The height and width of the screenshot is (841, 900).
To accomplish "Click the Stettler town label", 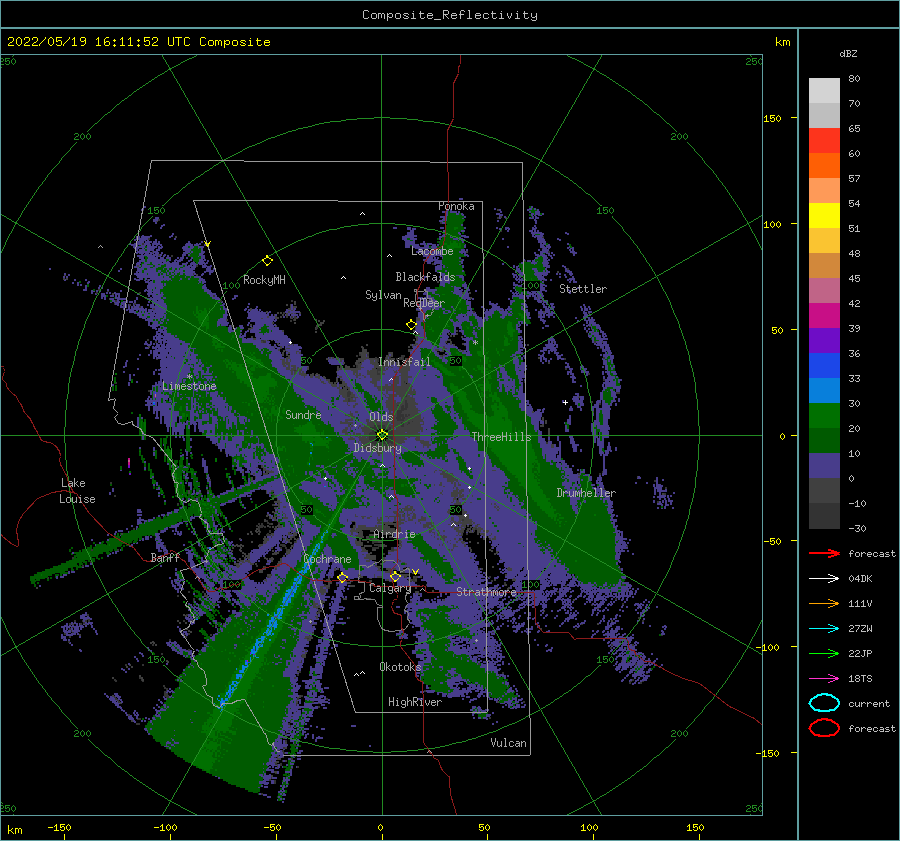I will (x=583, y=289).
